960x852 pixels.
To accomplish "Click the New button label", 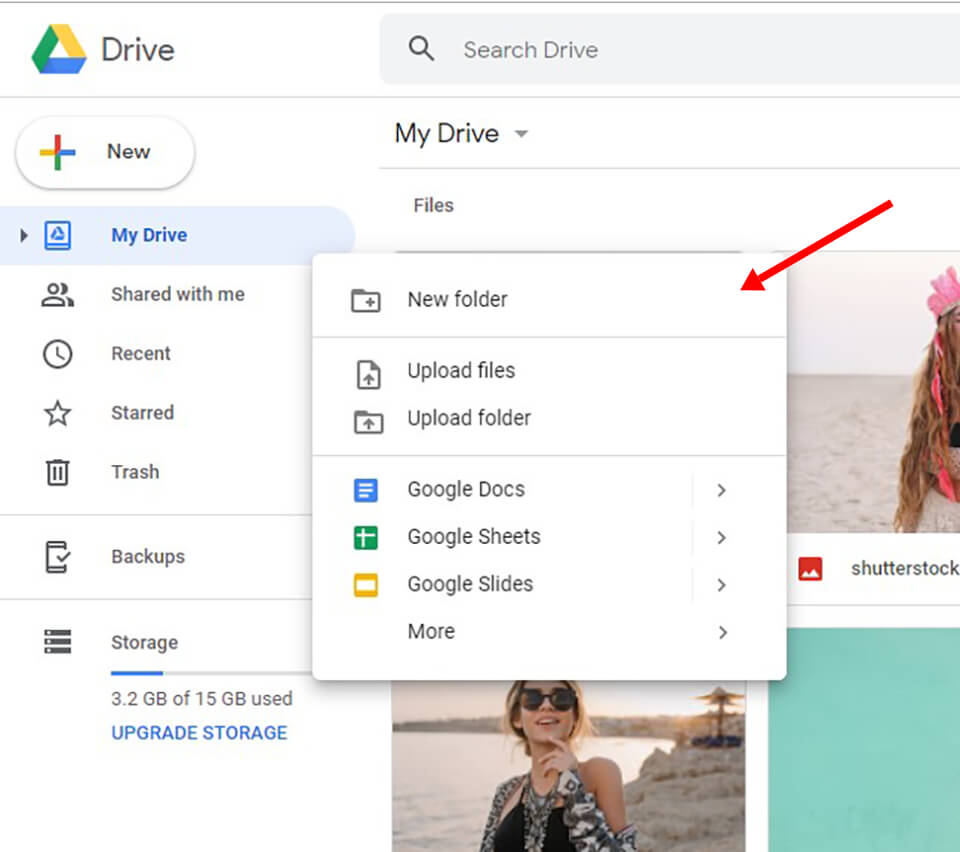I will (129, 151).
